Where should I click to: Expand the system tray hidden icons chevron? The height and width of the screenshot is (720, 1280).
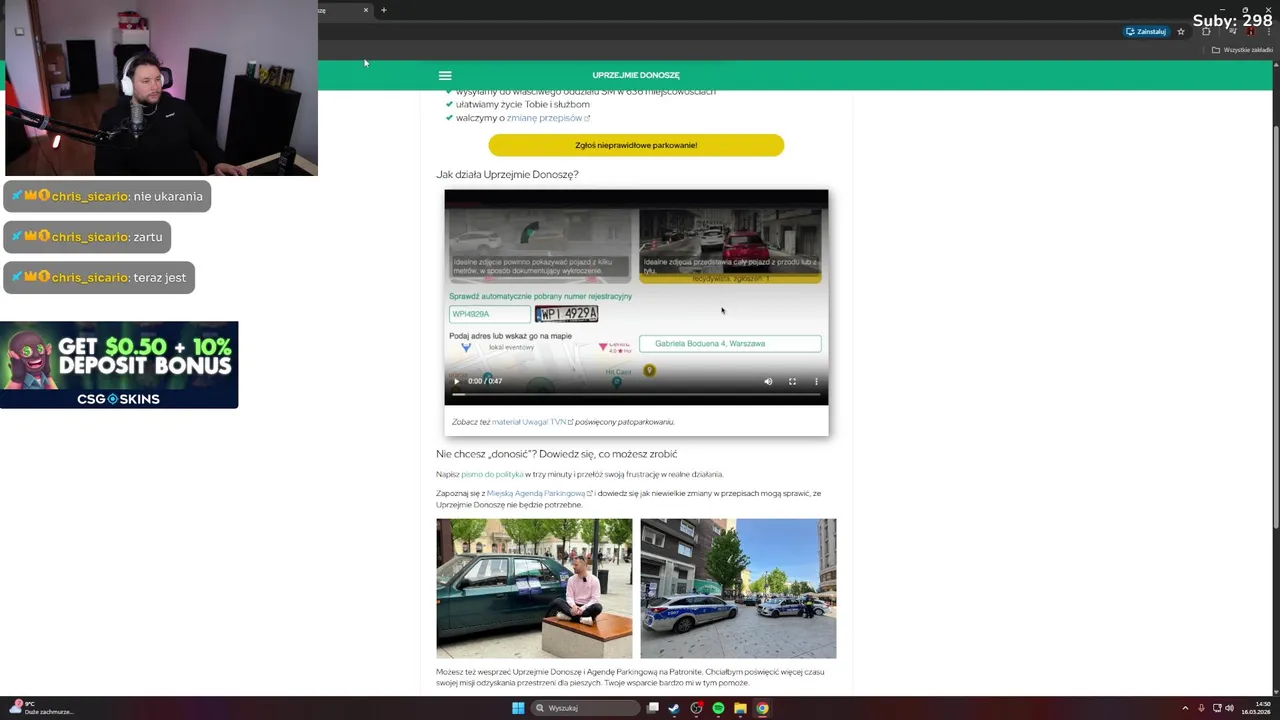point(1185,708)
